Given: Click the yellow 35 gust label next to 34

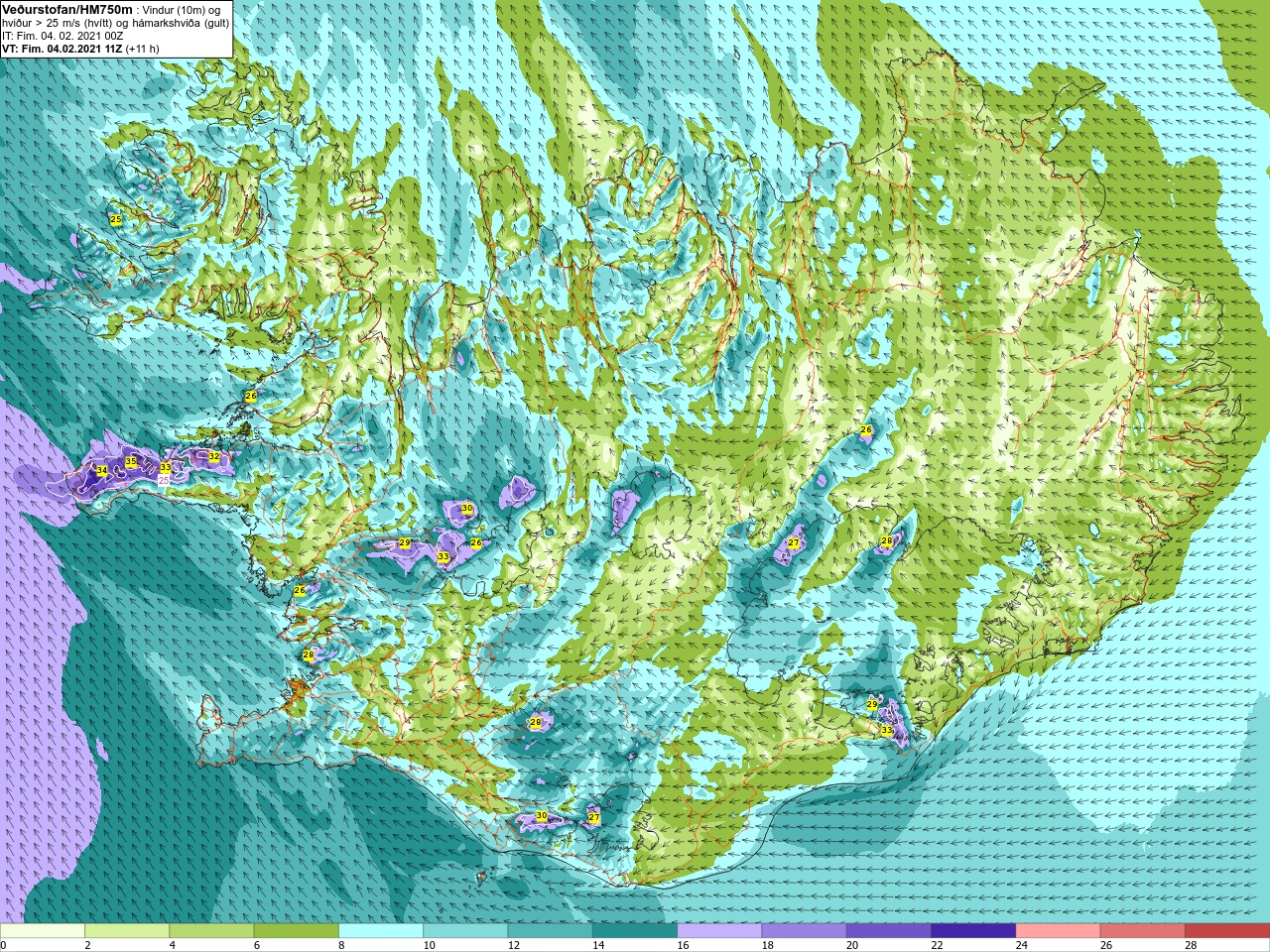Looking at the screenshot, I should (131, 462).
